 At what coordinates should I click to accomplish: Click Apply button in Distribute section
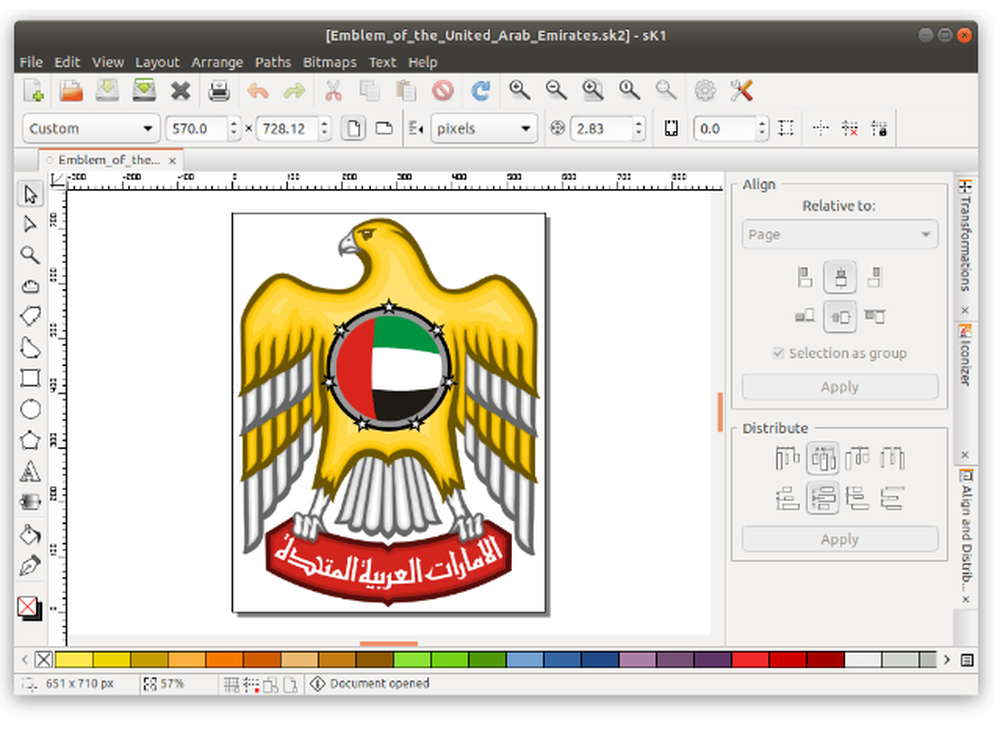coord(839,540)
